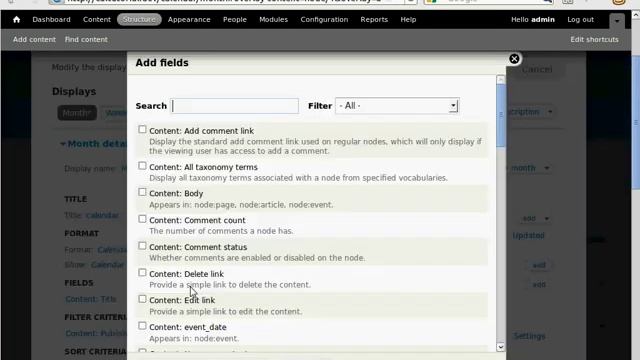Click the Home icon in admin toolbar

coord(16,20)
